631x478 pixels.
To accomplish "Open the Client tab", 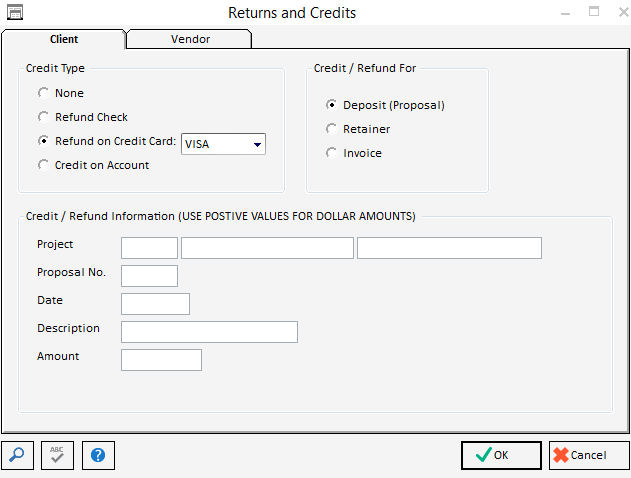I will click(64, 39).
